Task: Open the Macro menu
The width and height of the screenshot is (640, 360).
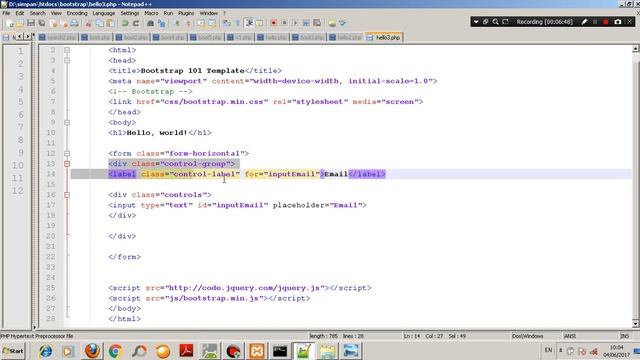Action: pos(151,13)
